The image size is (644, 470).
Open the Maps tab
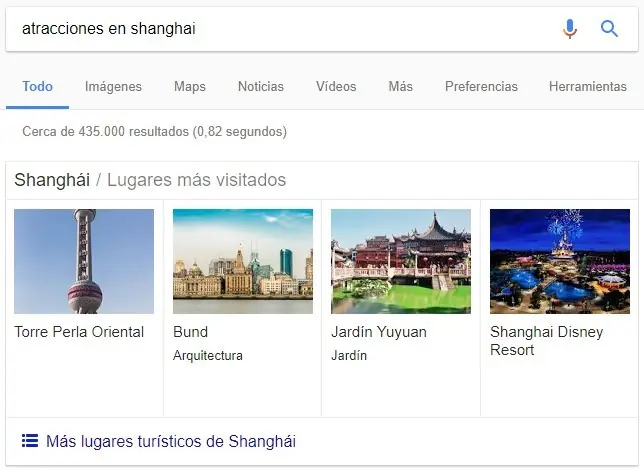tap(190, 86)
